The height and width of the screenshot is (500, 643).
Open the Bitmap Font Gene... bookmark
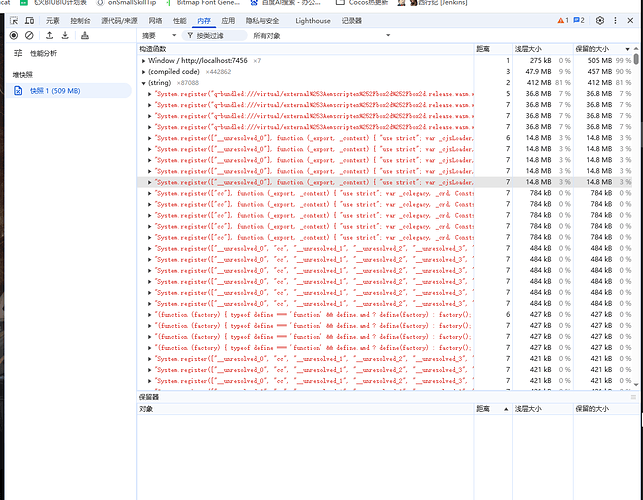[x=204, y=3]
